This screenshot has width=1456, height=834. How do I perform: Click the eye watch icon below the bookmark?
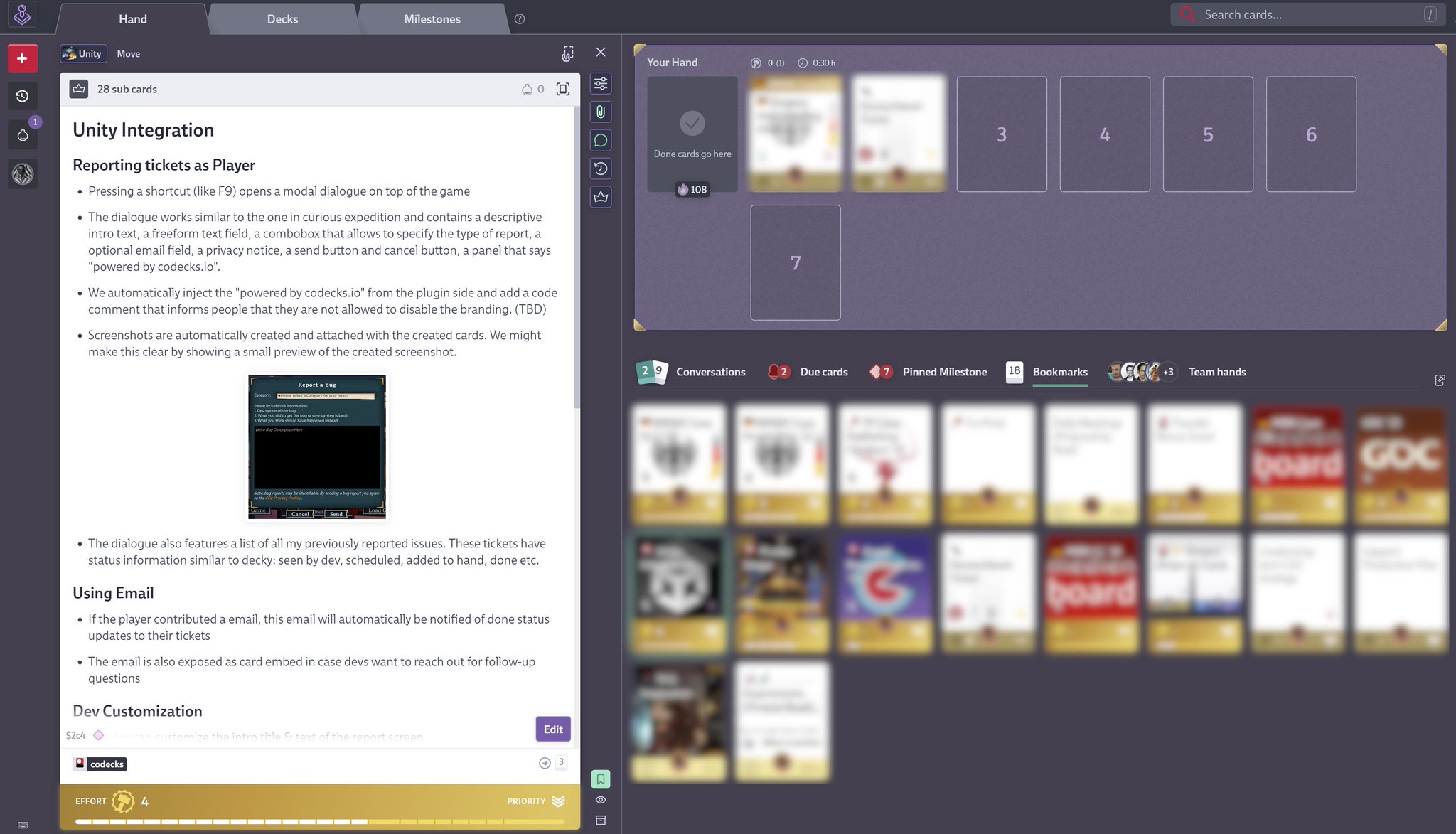[601, 799]
